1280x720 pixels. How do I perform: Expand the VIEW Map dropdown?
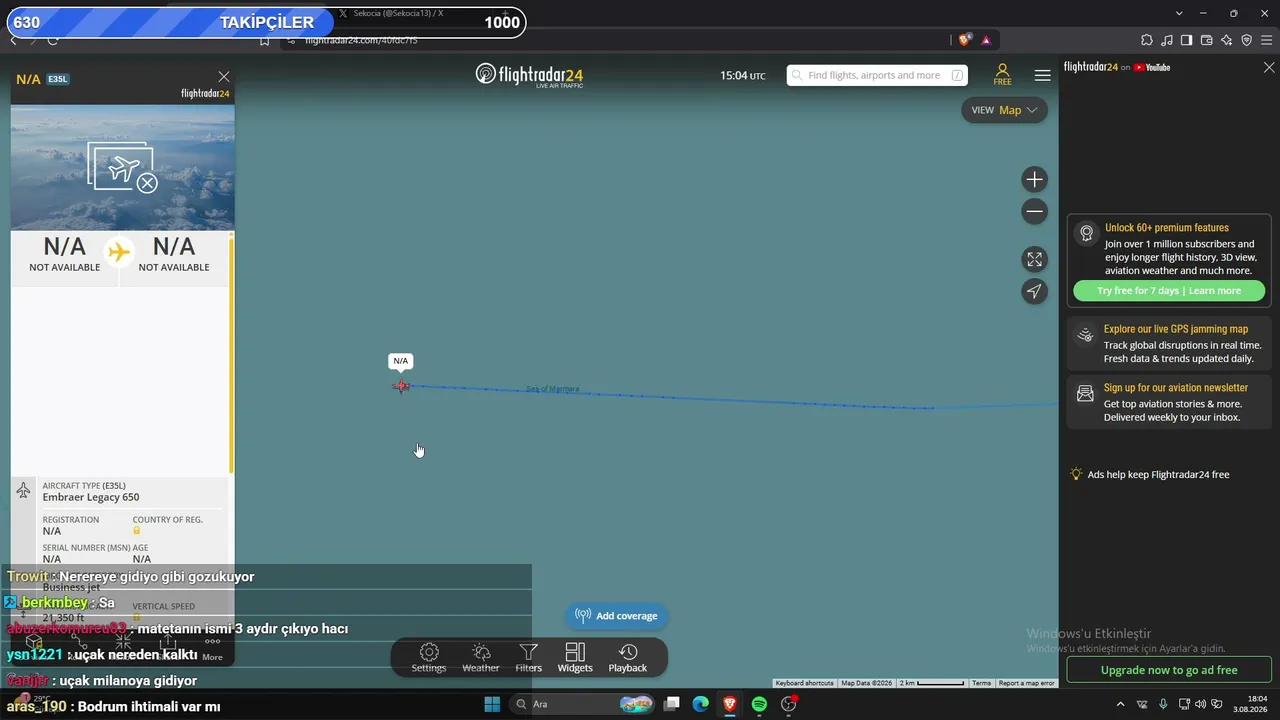click(x=1004, y=110)
